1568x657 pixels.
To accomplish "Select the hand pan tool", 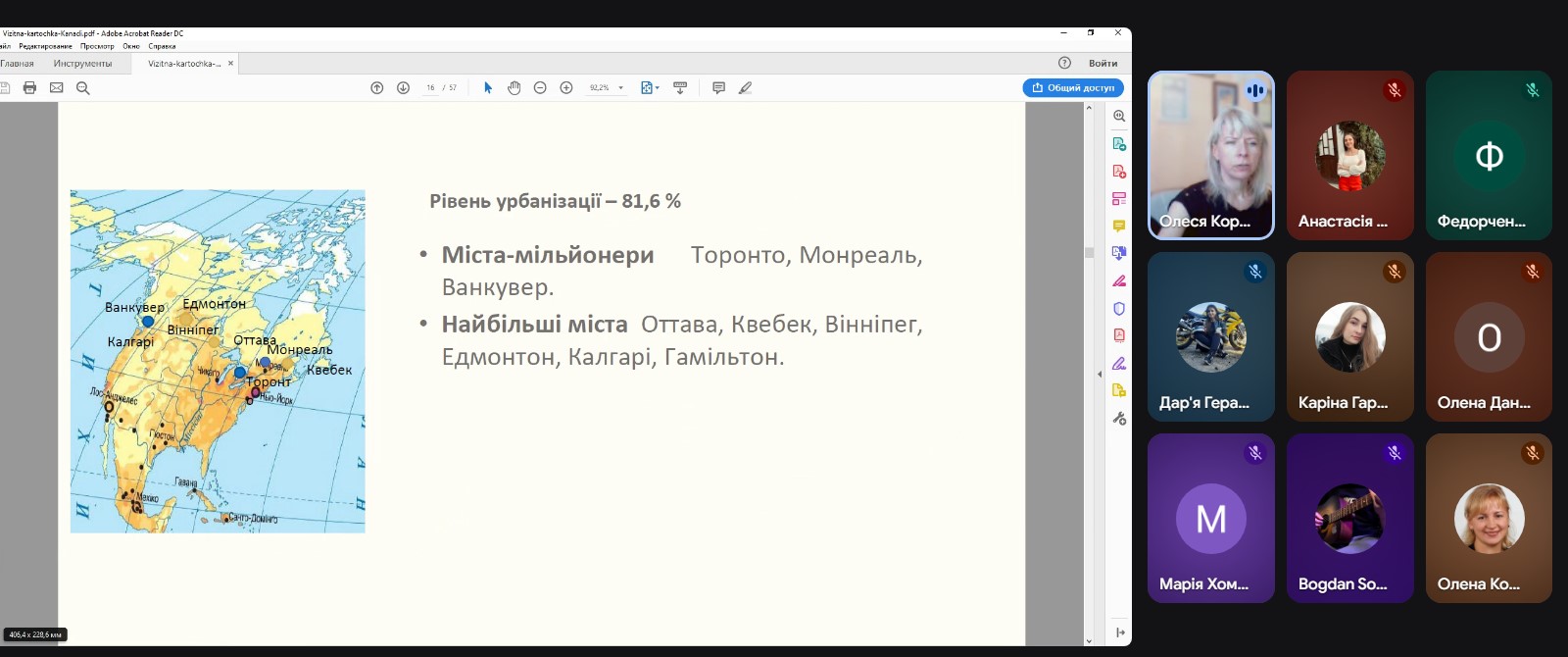I will point(514,88).
